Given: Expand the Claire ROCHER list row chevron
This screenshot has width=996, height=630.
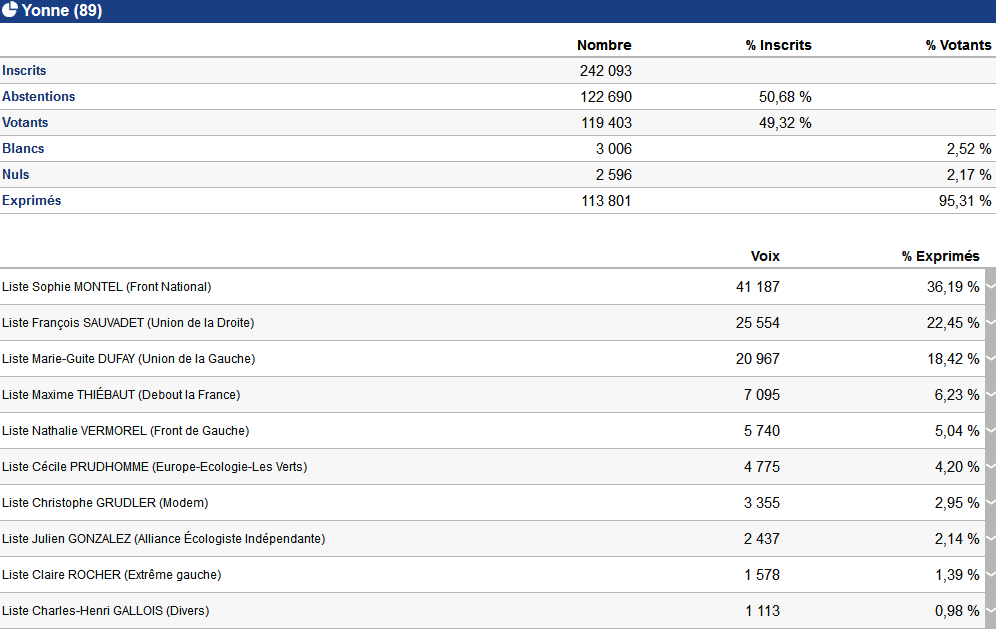Looking at the screenshot, I should pos(991,575).
